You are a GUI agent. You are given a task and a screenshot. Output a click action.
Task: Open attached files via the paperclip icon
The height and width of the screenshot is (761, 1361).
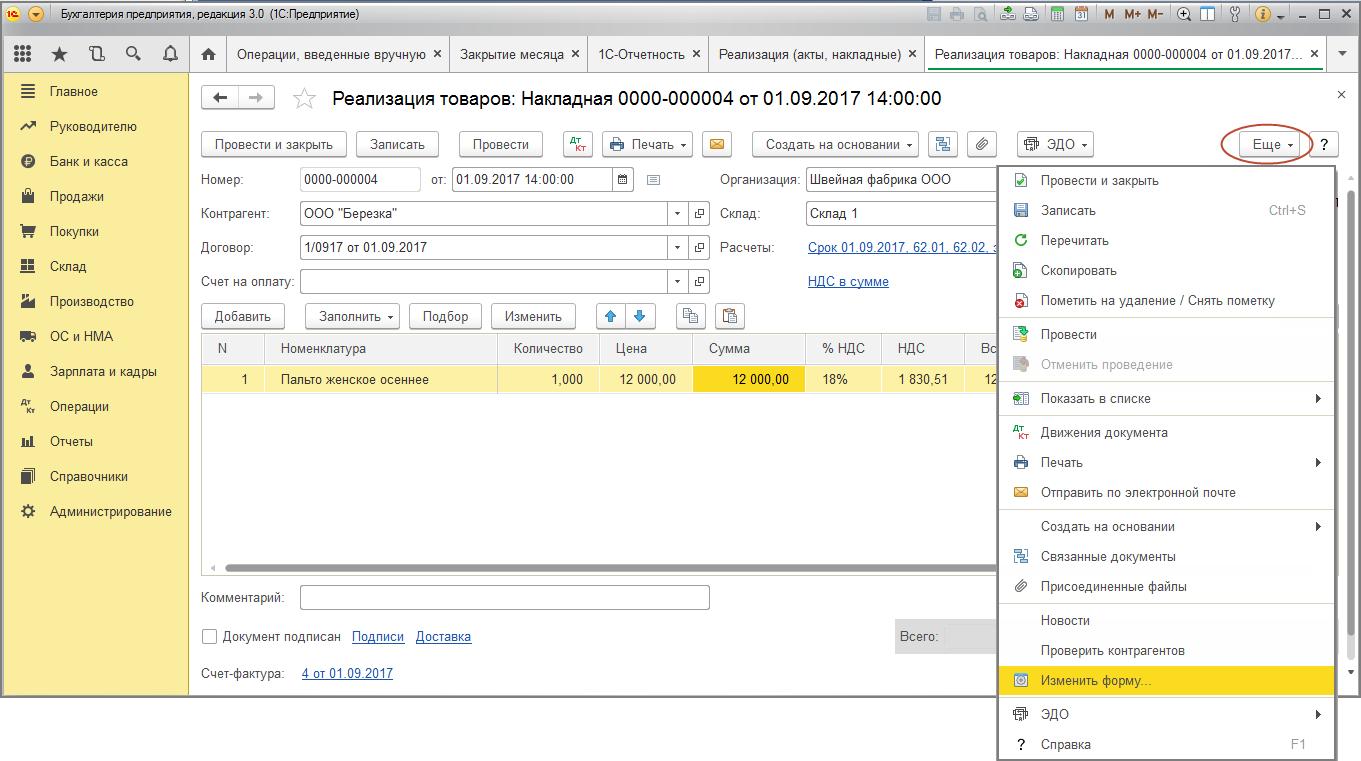point(982,145)
